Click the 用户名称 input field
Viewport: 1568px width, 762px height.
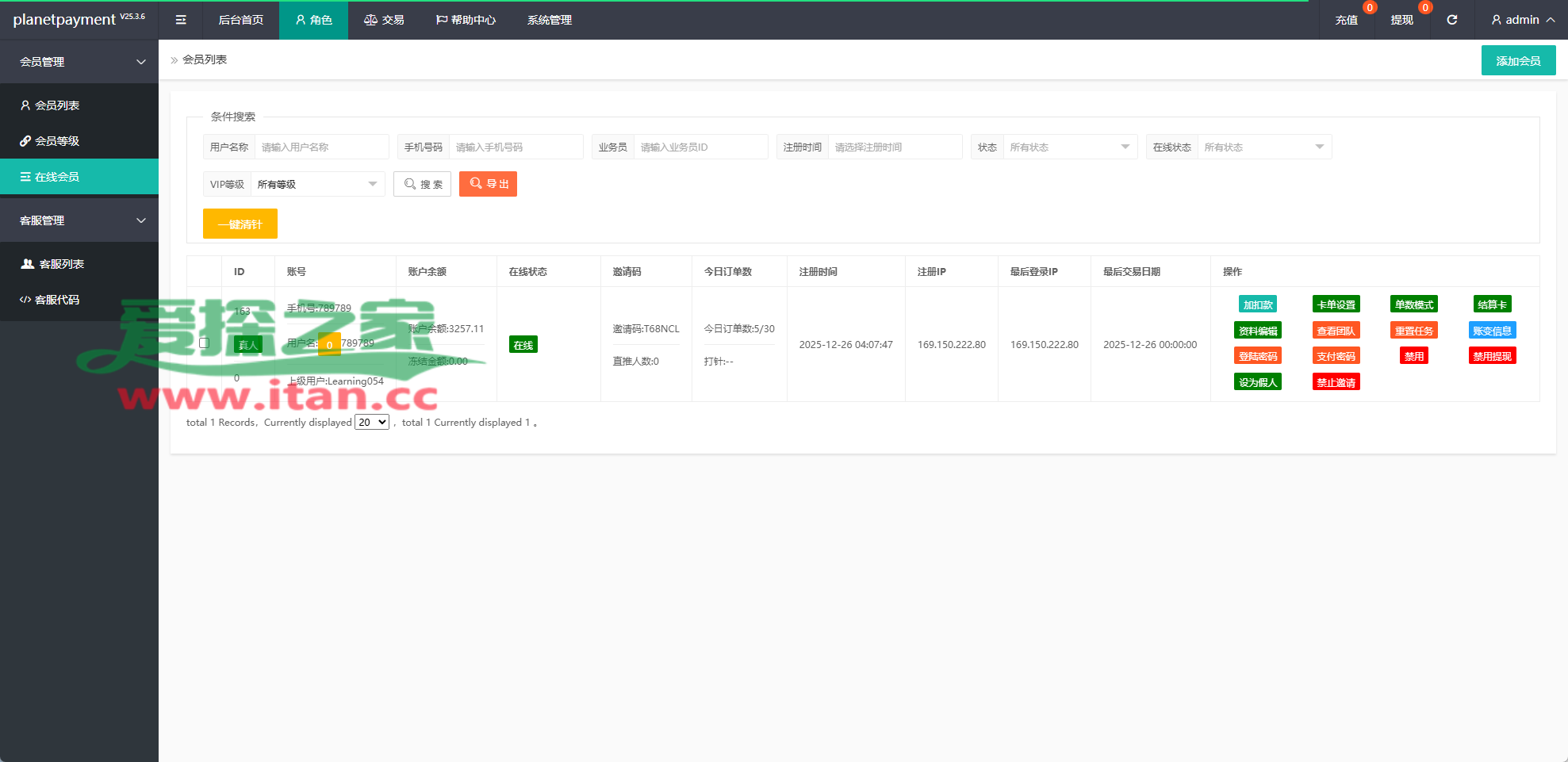pyautogui.click(x=321, y=147)
